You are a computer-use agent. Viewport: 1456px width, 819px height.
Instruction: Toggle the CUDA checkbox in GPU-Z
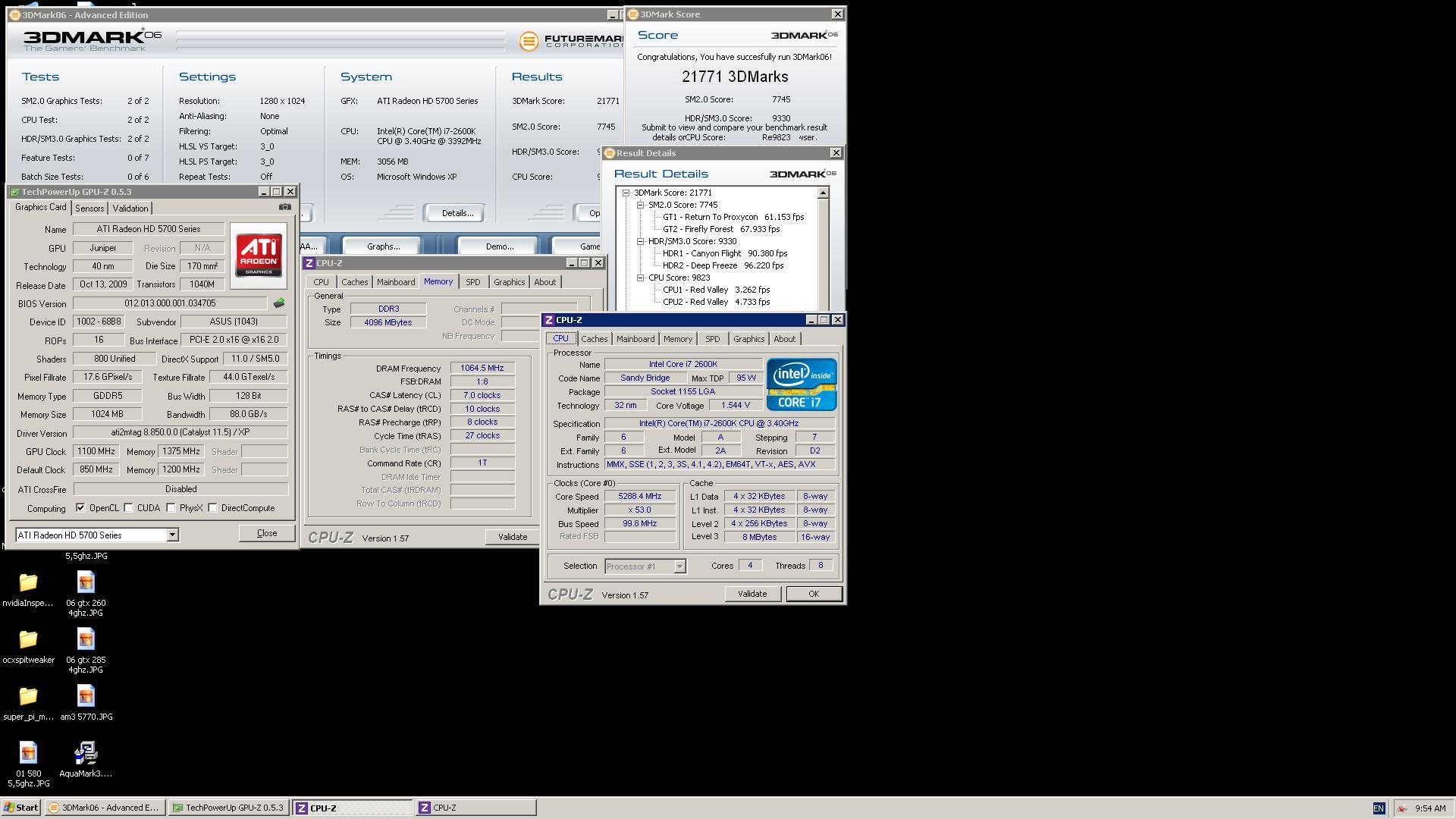[129, 508]
